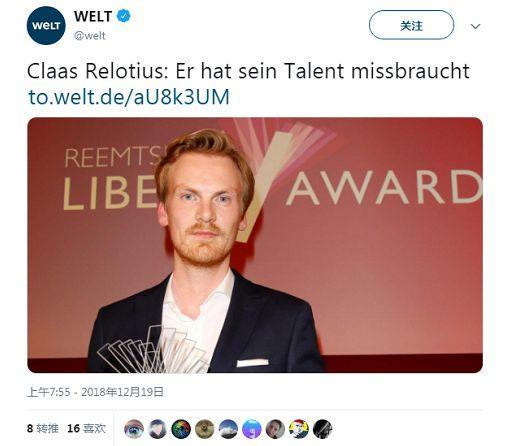Expand the tweet options chevron menu
509x446 pixels.
click(475, 26)
